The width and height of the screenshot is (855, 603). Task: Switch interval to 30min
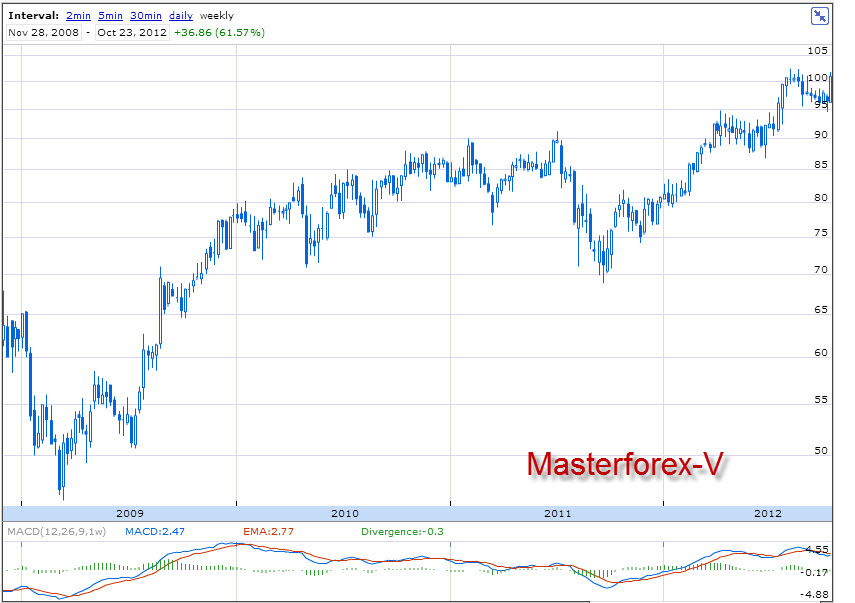(146, 16)
